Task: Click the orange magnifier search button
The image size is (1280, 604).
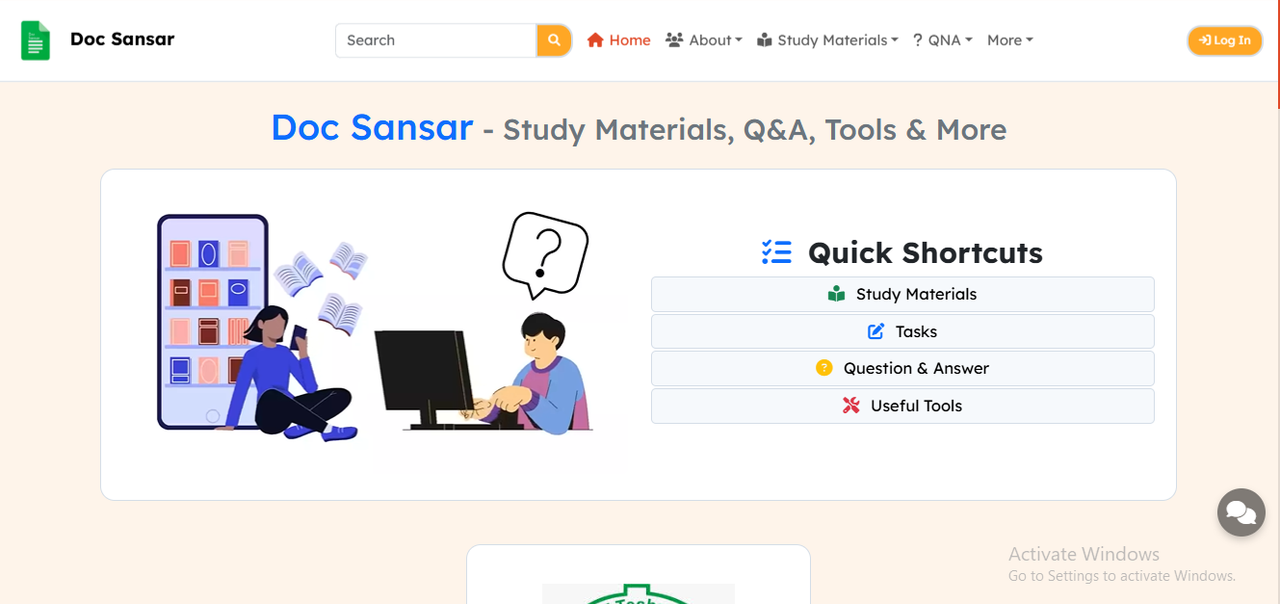Action: 554,40
